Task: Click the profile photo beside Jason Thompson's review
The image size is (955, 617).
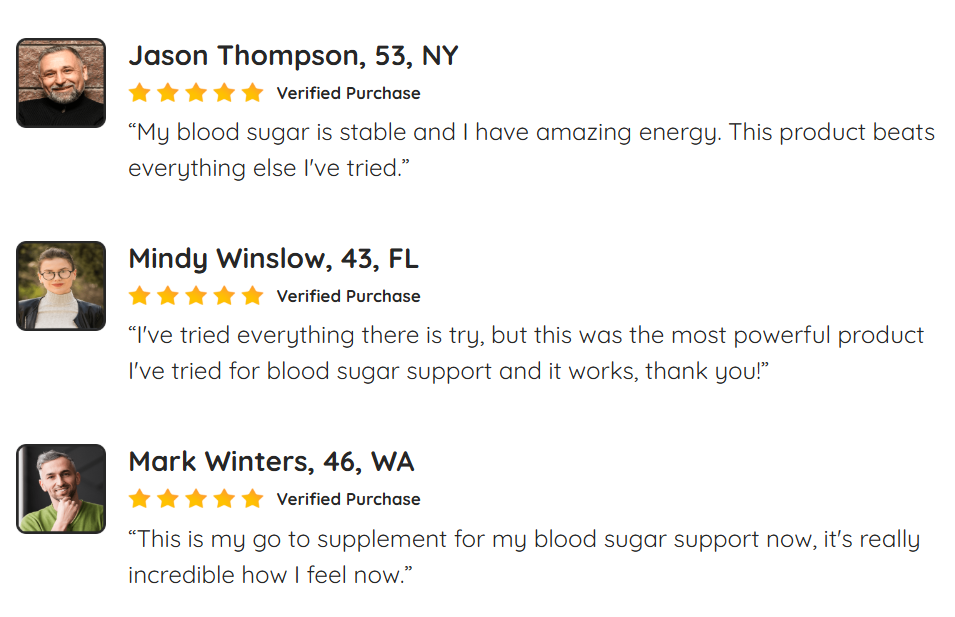Action: pyautogui.click(x=61, y=83)
